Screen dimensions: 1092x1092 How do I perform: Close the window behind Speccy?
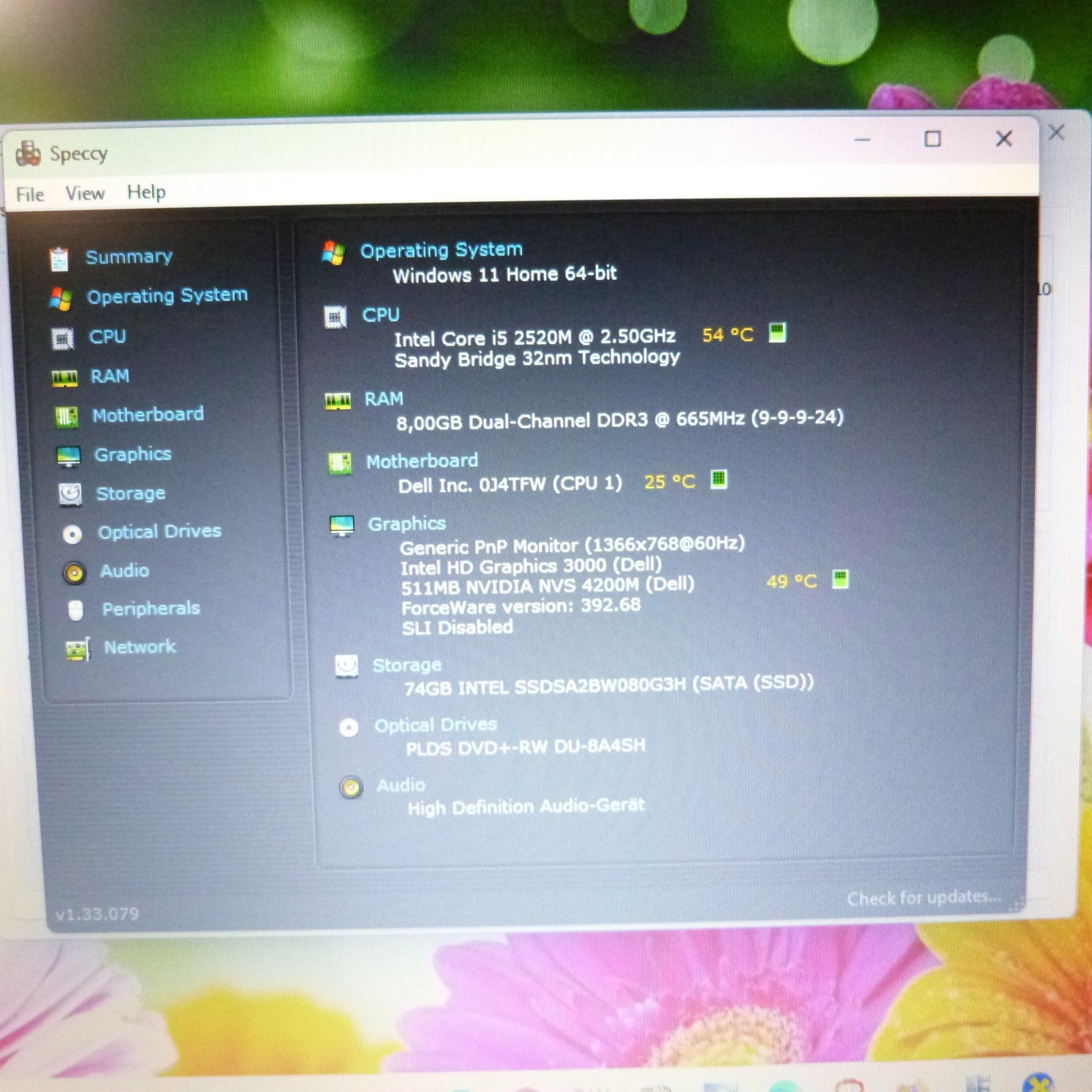[x=1056, y=132]
